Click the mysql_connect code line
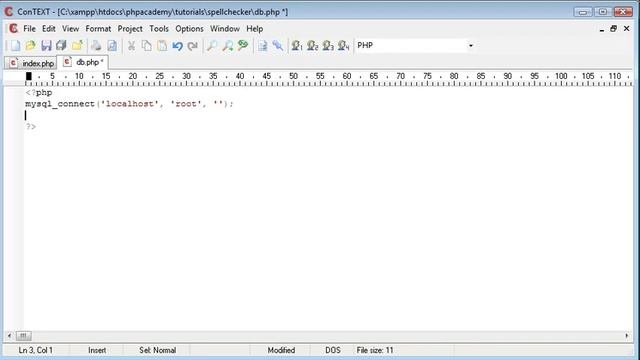Image resolution: width=640 pixels, height=360 pixels. [129, 104]
